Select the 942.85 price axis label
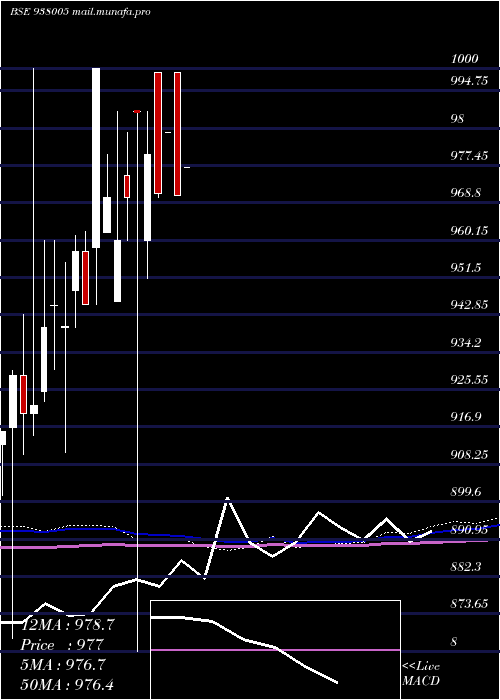This screenshot has width=500, height=700. pyautogui.click(x=469, y=305)
